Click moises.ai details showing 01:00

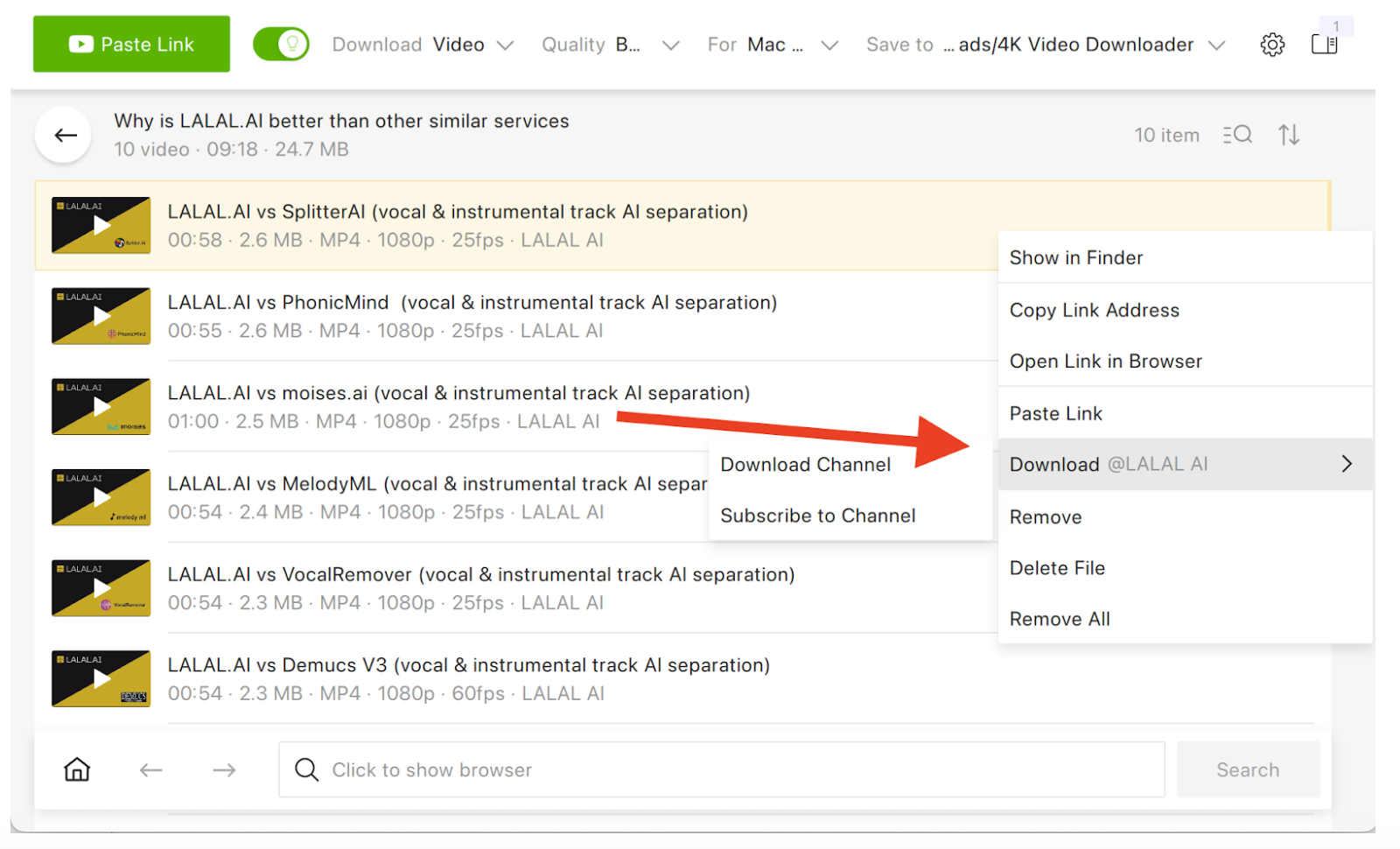[x=383, y=421]
